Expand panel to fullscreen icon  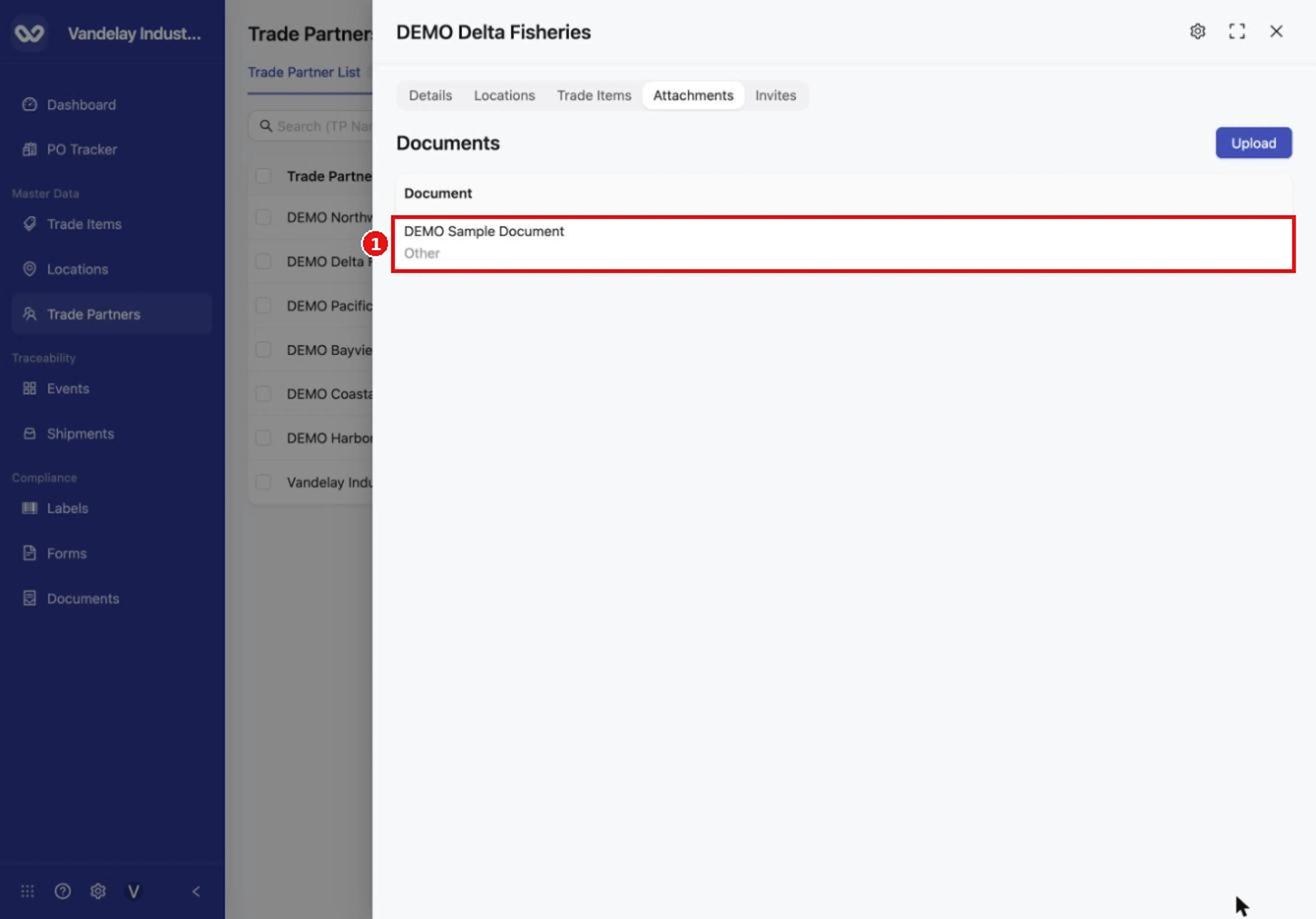click(x=1237, y=32)
